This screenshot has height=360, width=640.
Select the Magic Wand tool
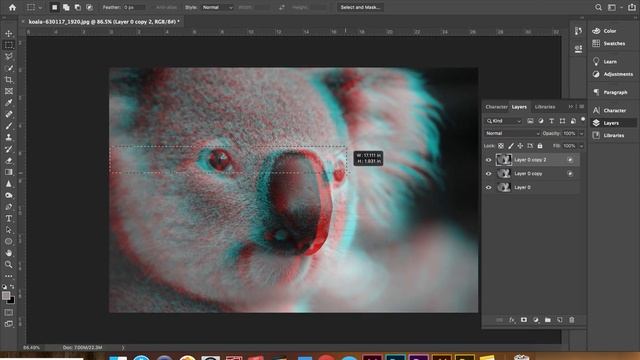coord(9,68)
